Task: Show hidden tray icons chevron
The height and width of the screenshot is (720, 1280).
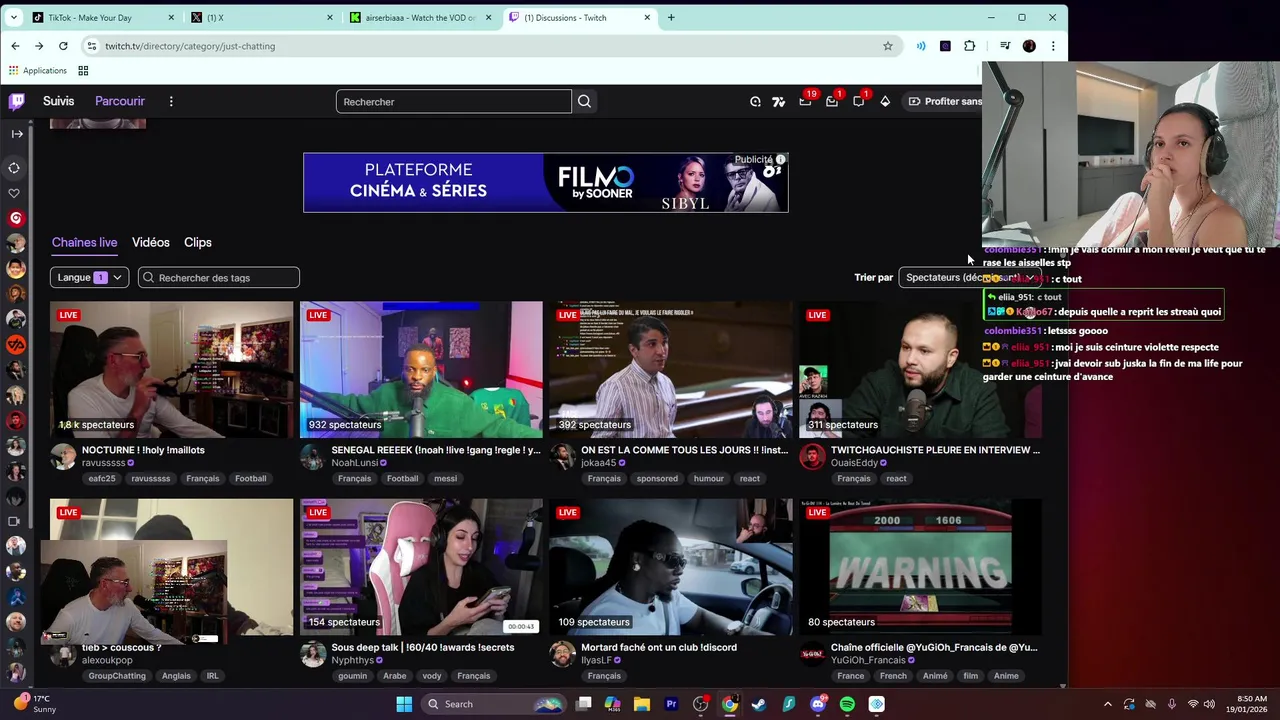Action: pos(1108,704)
